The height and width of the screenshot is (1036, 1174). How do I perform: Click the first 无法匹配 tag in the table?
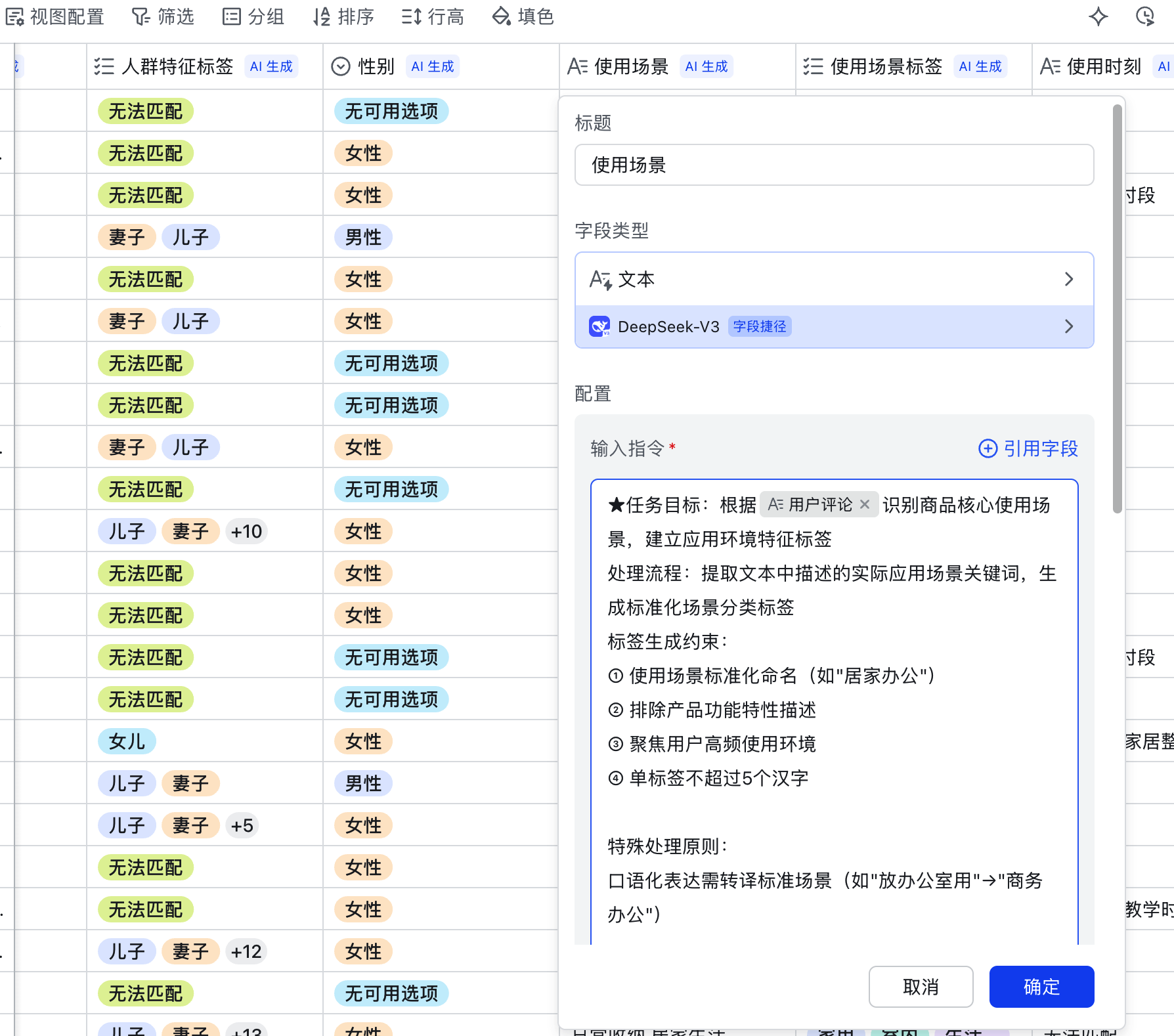point(146,111)
